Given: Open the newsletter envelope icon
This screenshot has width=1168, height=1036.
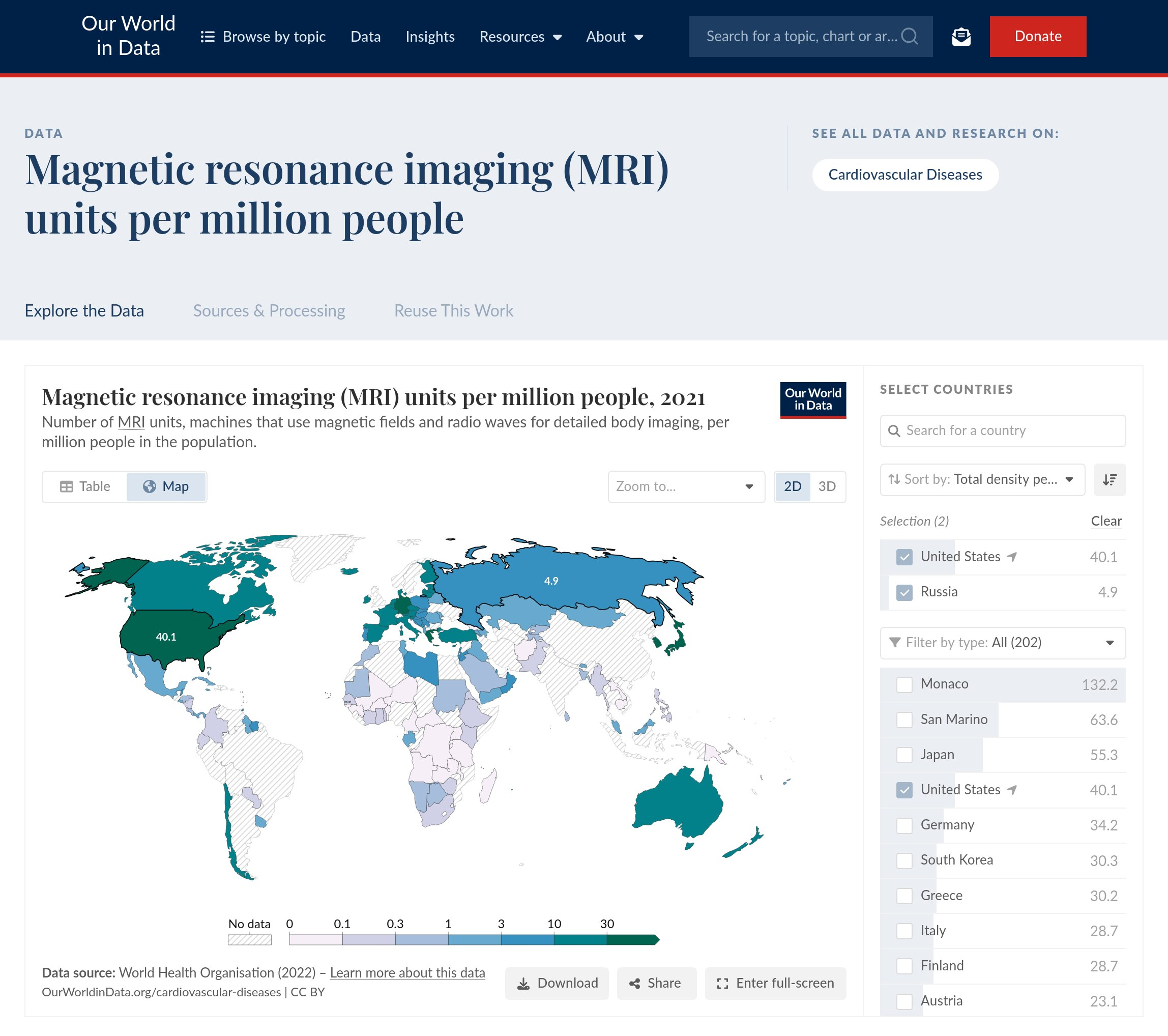Looking at the screenshot, I should tap(961, 37).
